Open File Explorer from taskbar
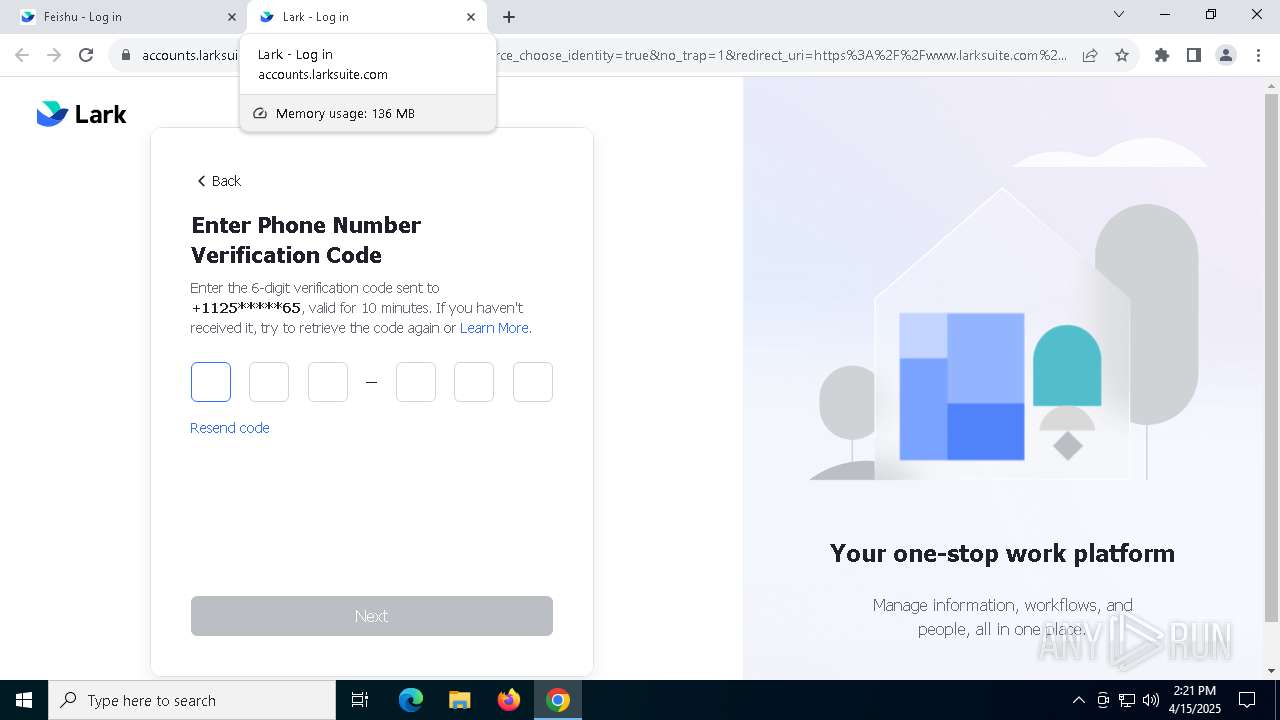Image resolution: width=1280 pixels, height=720 pixels. [459, 700]
